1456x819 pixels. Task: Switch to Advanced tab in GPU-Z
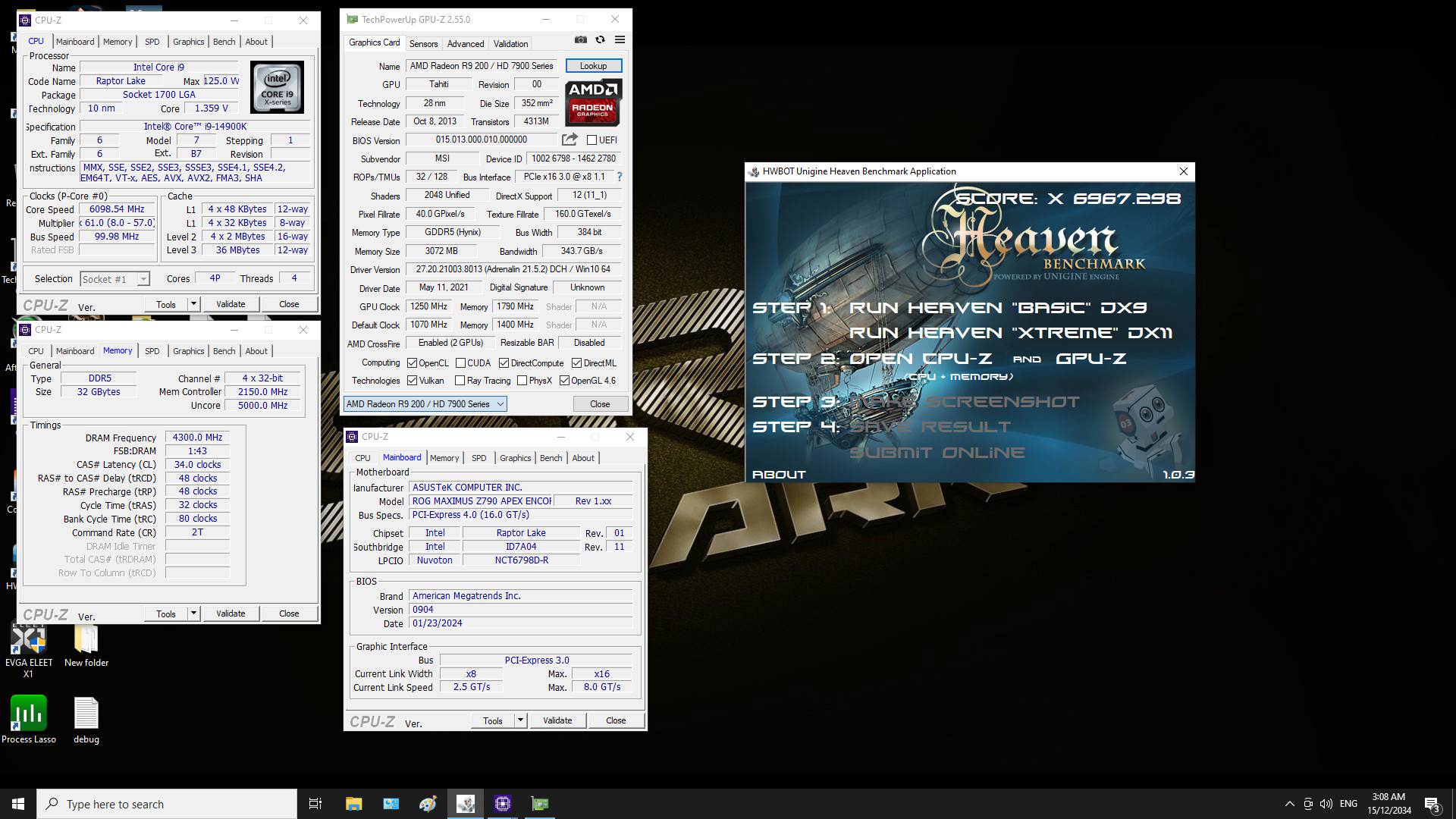coord(466,43)
